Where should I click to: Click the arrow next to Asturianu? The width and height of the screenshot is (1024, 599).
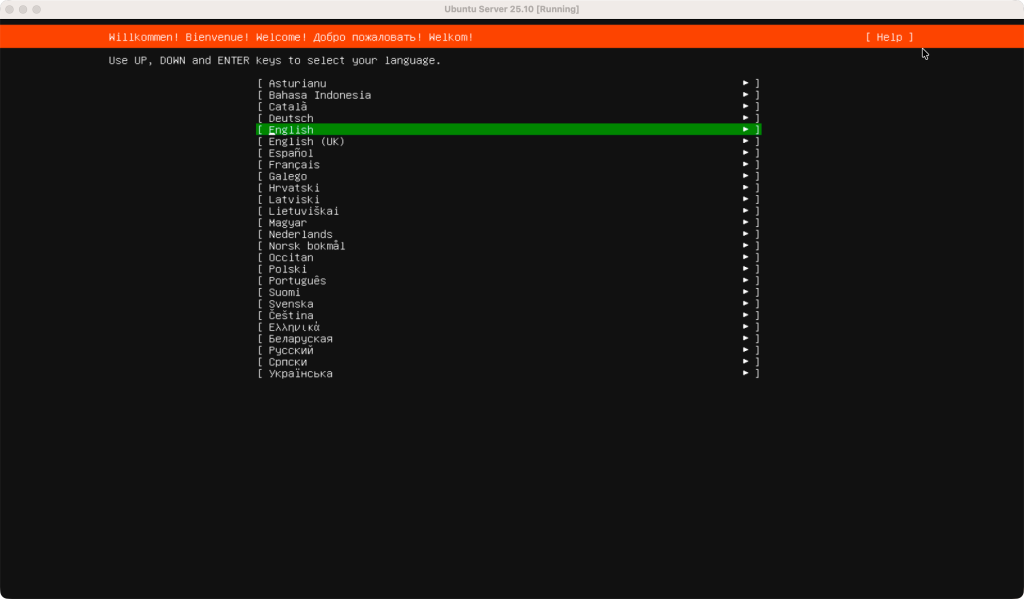[746, 83]
